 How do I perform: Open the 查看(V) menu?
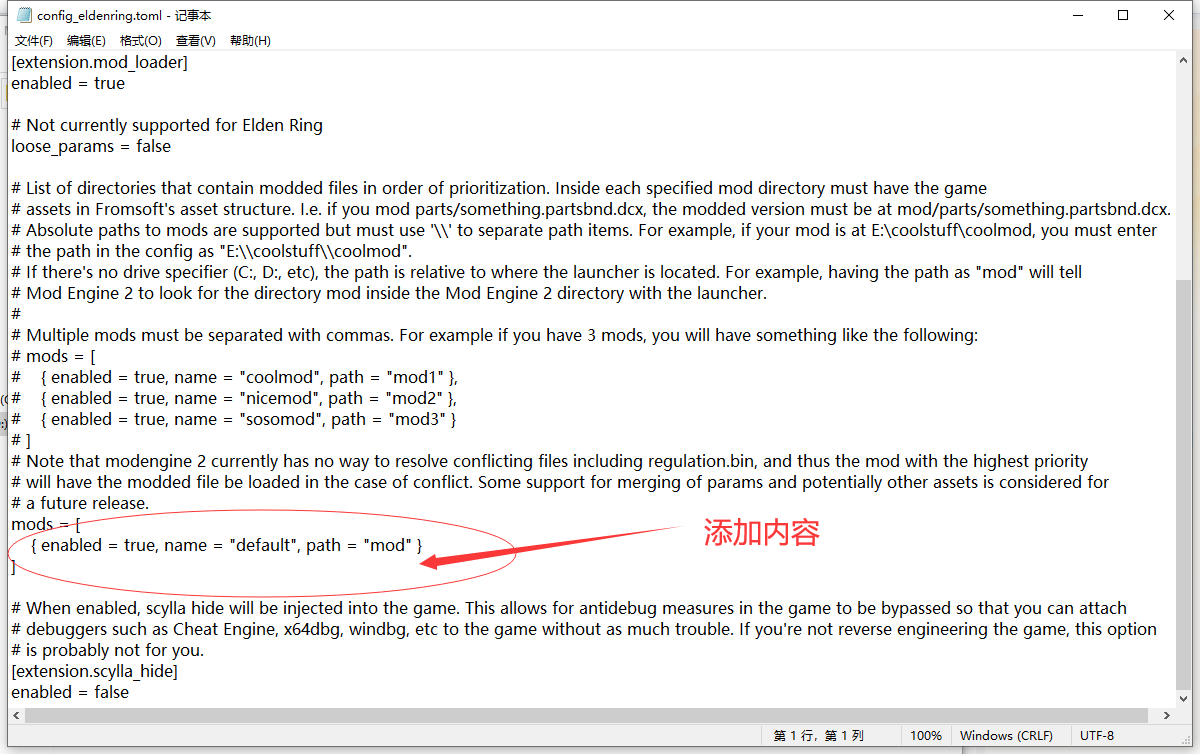pyautogui.click(x=195, y=41)
